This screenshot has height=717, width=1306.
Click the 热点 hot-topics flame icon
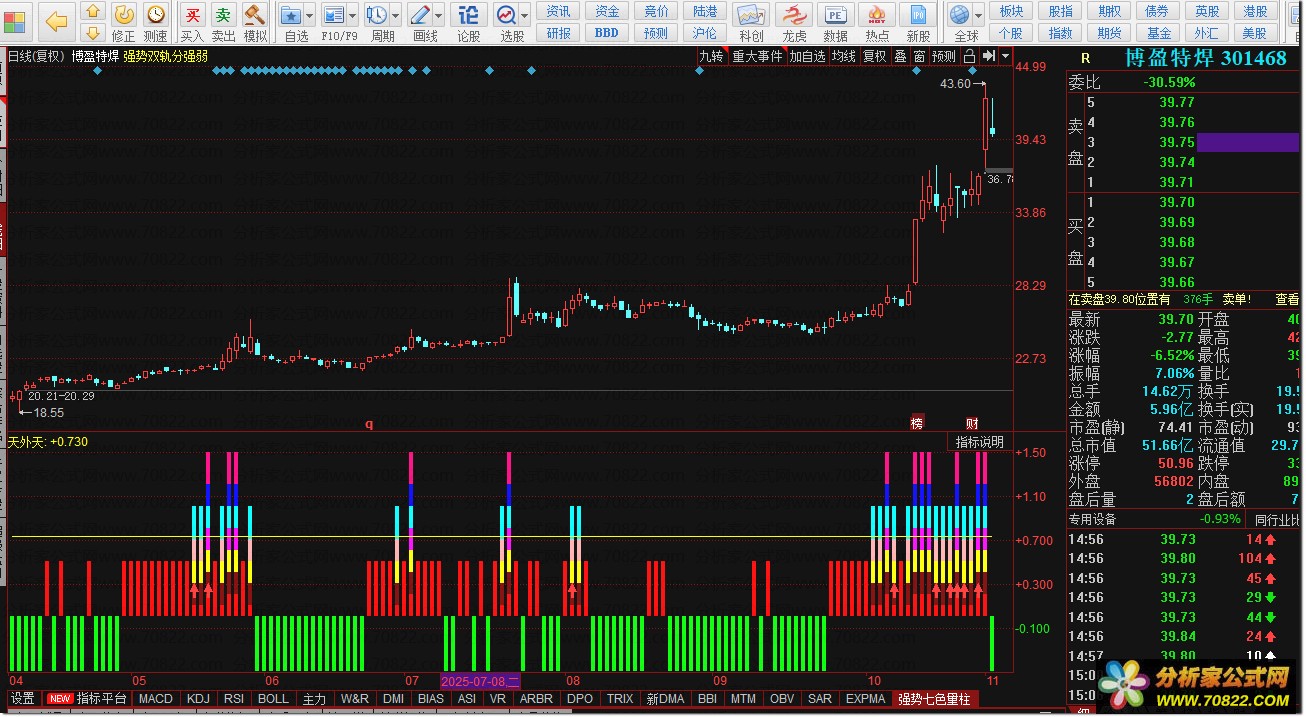click(x=877, y=22)
